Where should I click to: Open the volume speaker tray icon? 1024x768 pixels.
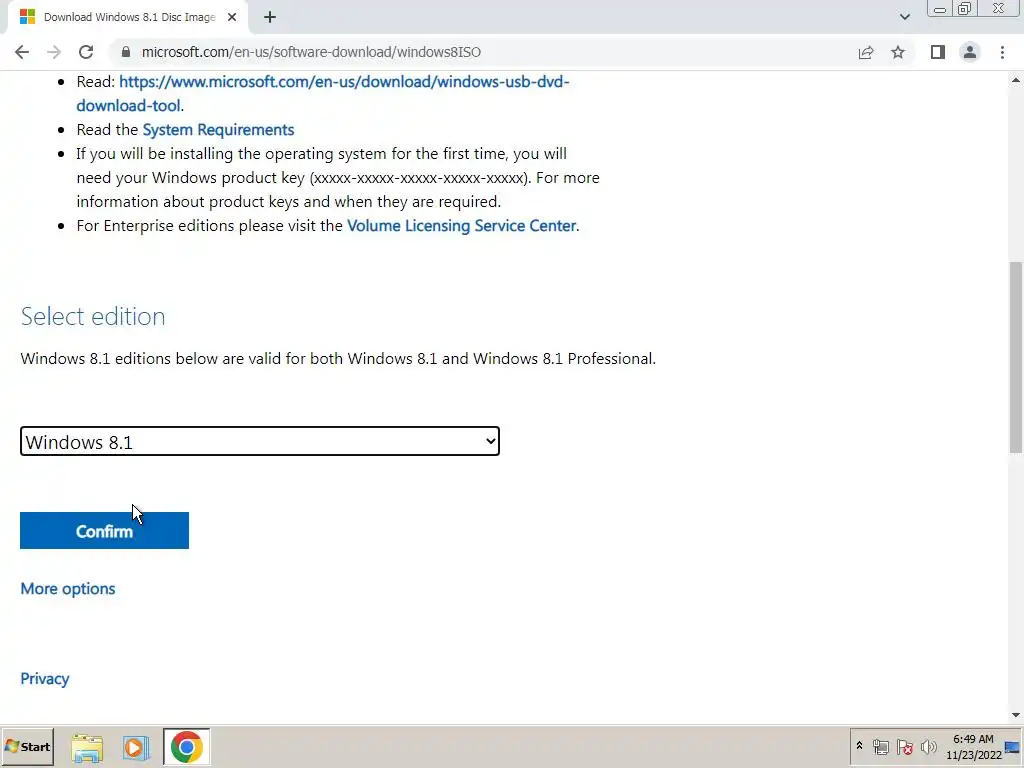[x=929, y=746]
